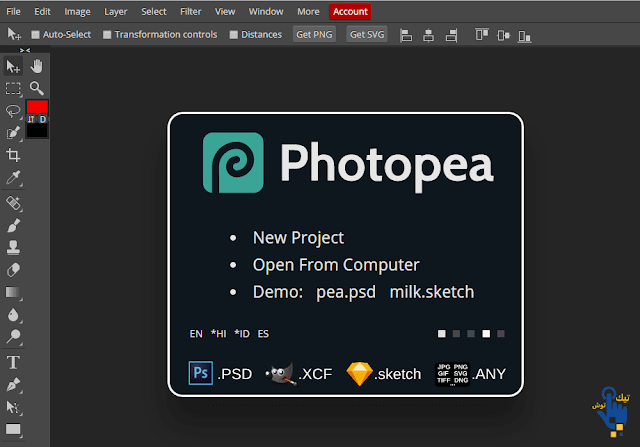Screen dimensions: 640x447
Task: Click the Get PNG button
Action: pos(314,34)
